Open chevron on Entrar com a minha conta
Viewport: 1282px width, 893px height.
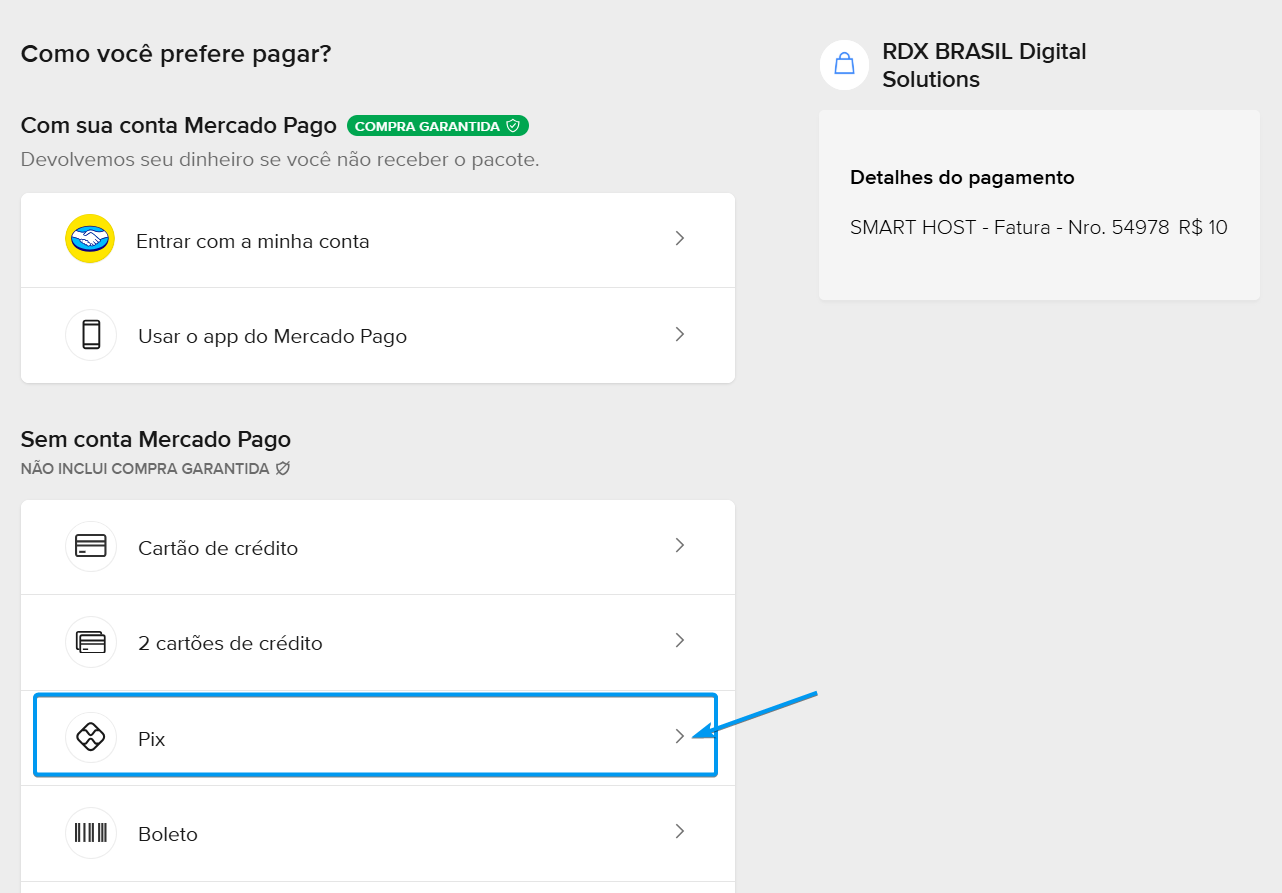(679, 238)
